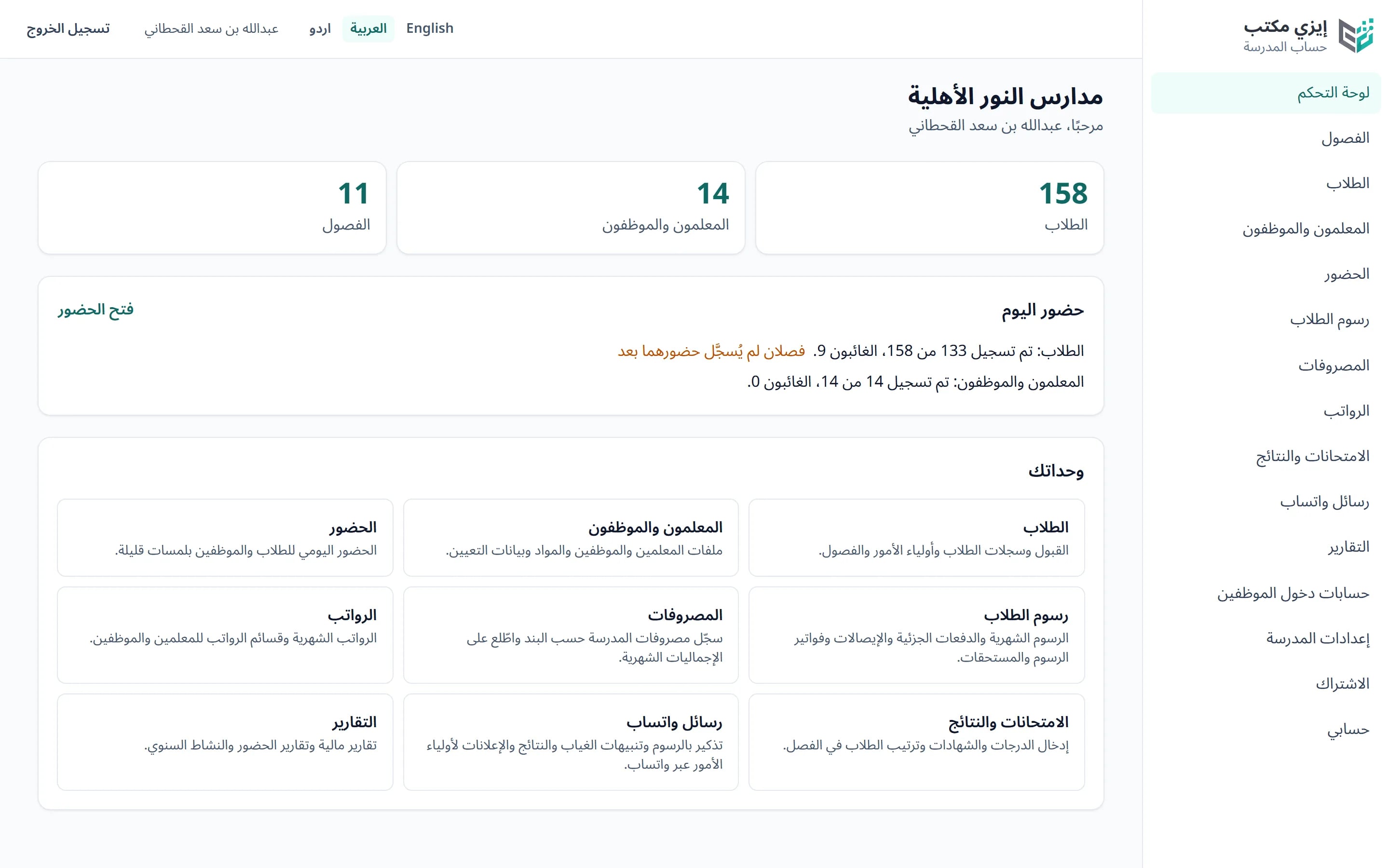Open لوحة التحكم in the sidebar
Viewport: 1389px width, 868px height.
click(x=1266, y=93)
